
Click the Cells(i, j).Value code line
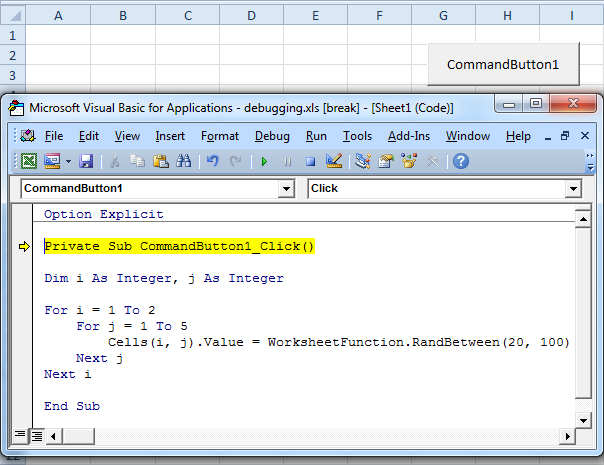pyautogui.click(x=339, y=342)
